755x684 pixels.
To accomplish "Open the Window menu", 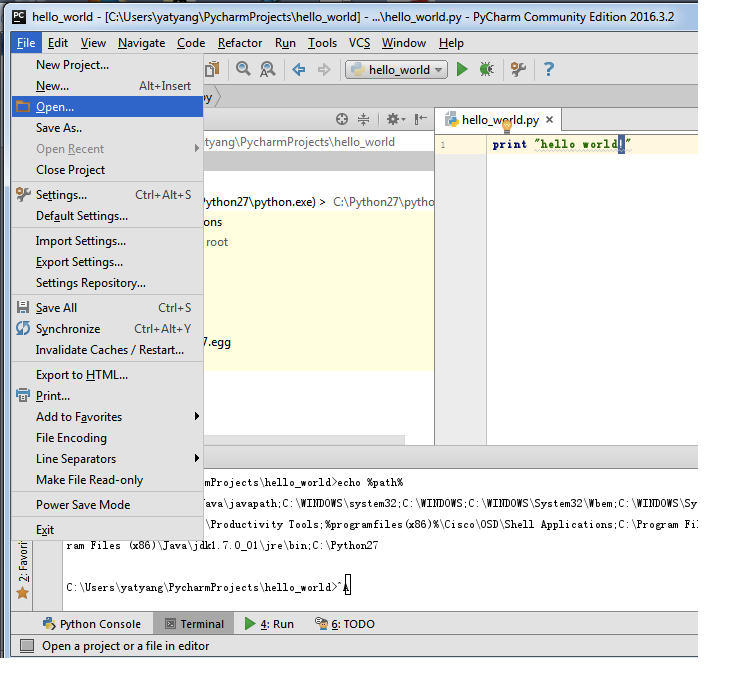I will point(404,43).
